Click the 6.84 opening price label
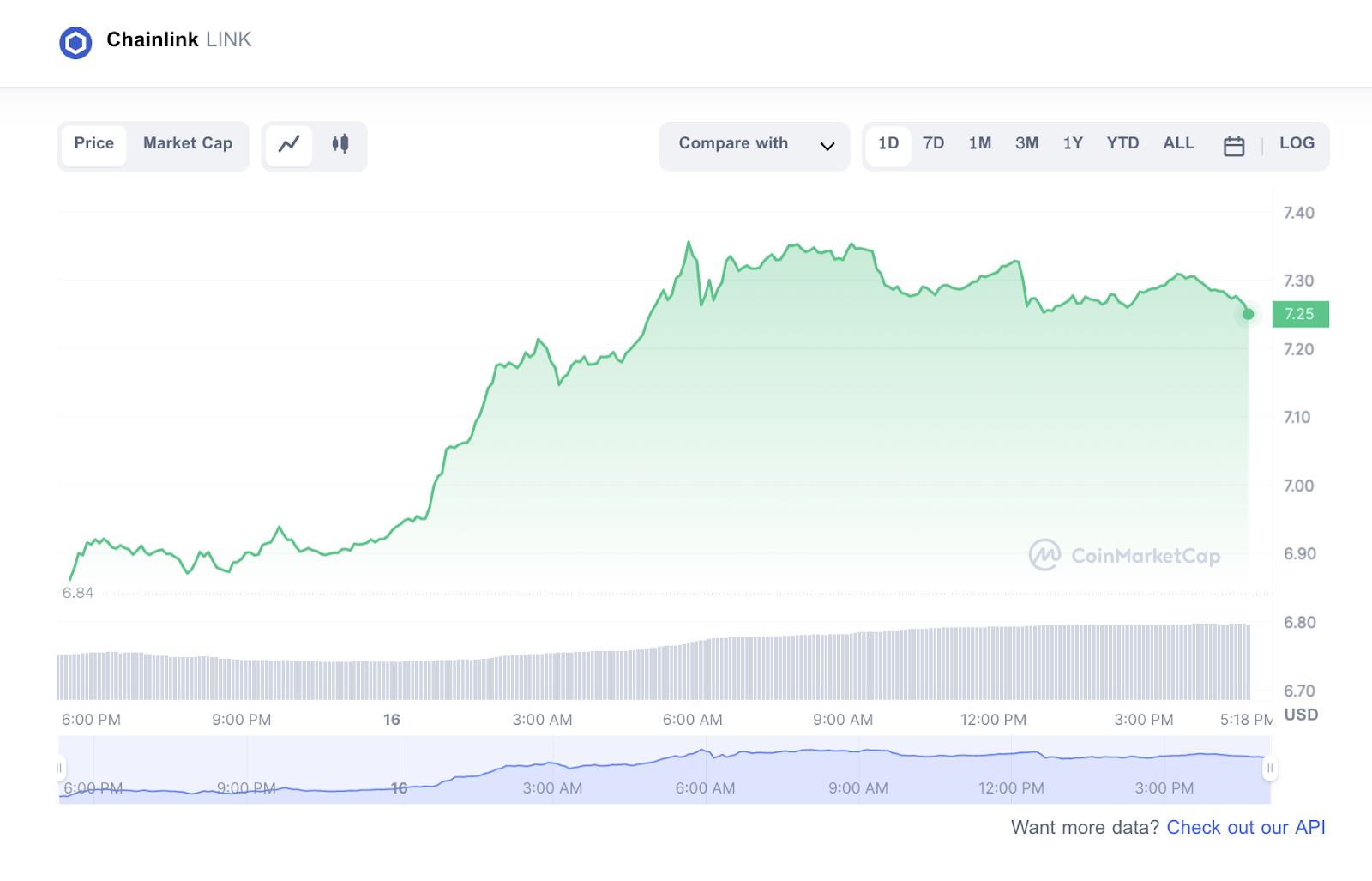Viewport: 1372px width, 881px height. 77,593
